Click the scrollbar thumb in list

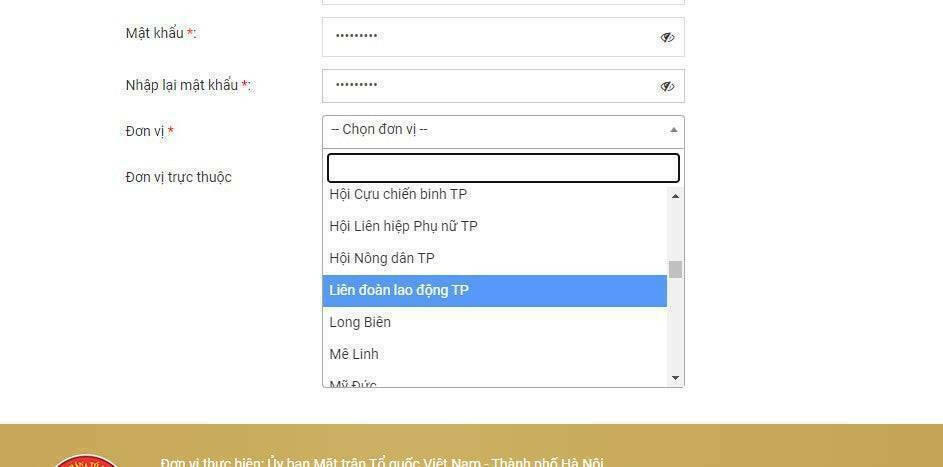[x=675, y=269]
